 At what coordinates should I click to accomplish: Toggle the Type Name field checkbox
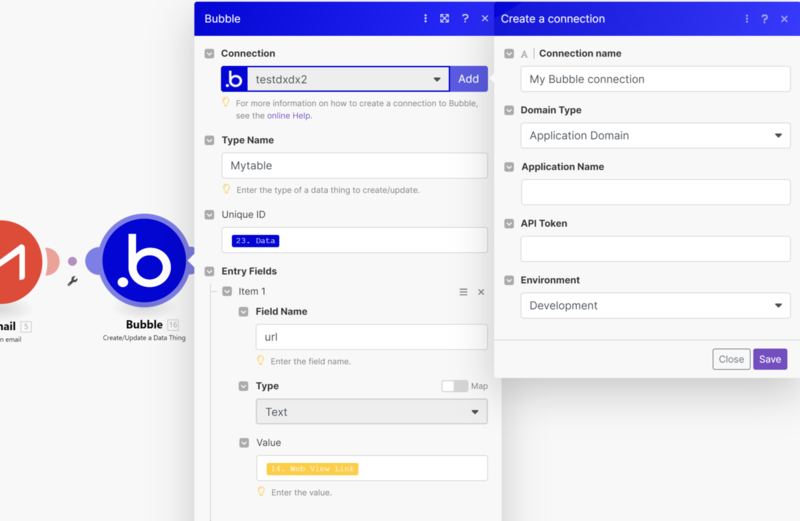(x=209, y=140)
